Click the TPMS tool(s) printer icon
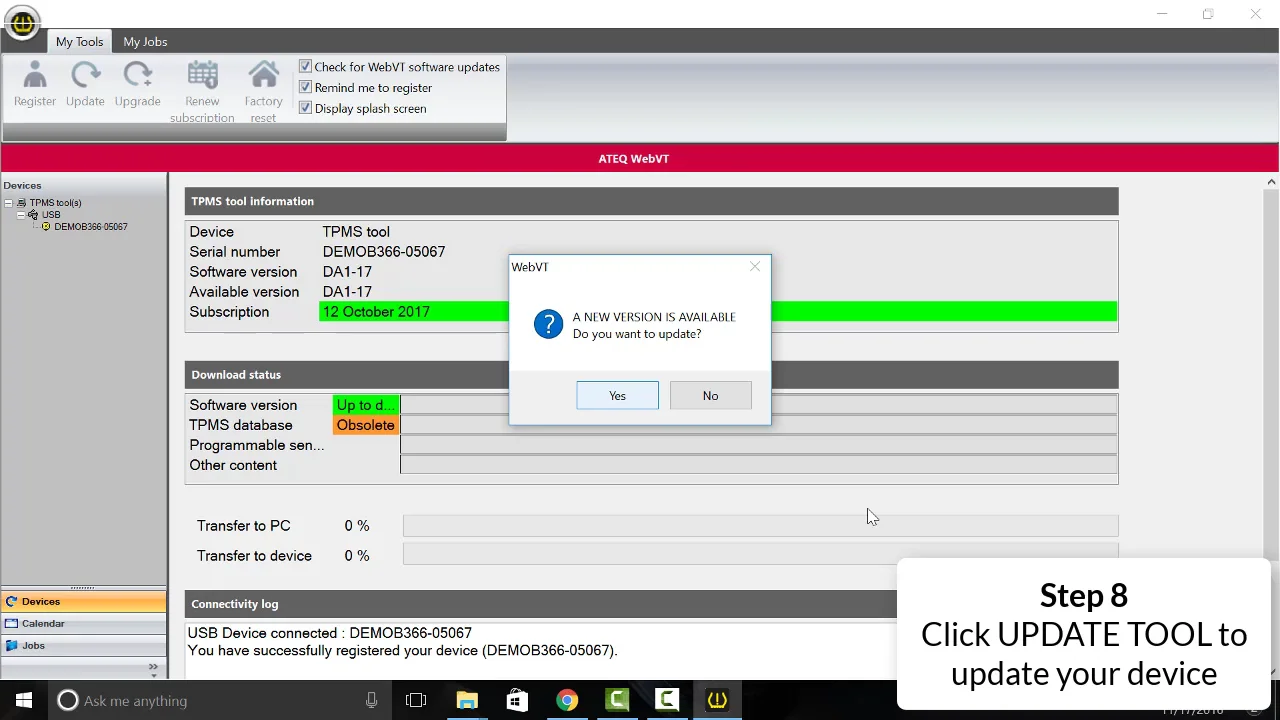1280x720 pixels. click(x=22, y=203)
